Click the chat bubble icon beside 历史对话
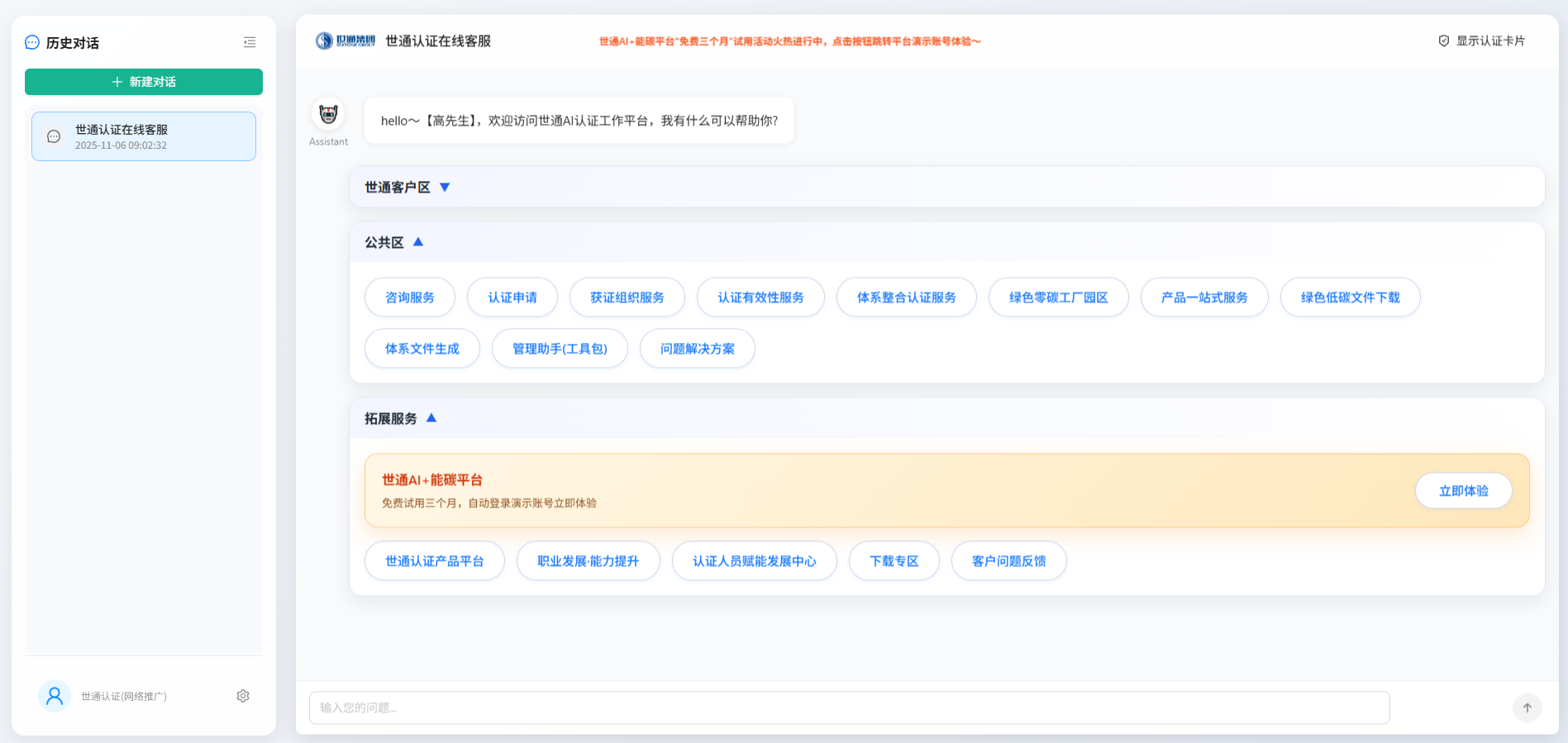The height and width of the screenshot is (743, 1568). click(32, 42)
